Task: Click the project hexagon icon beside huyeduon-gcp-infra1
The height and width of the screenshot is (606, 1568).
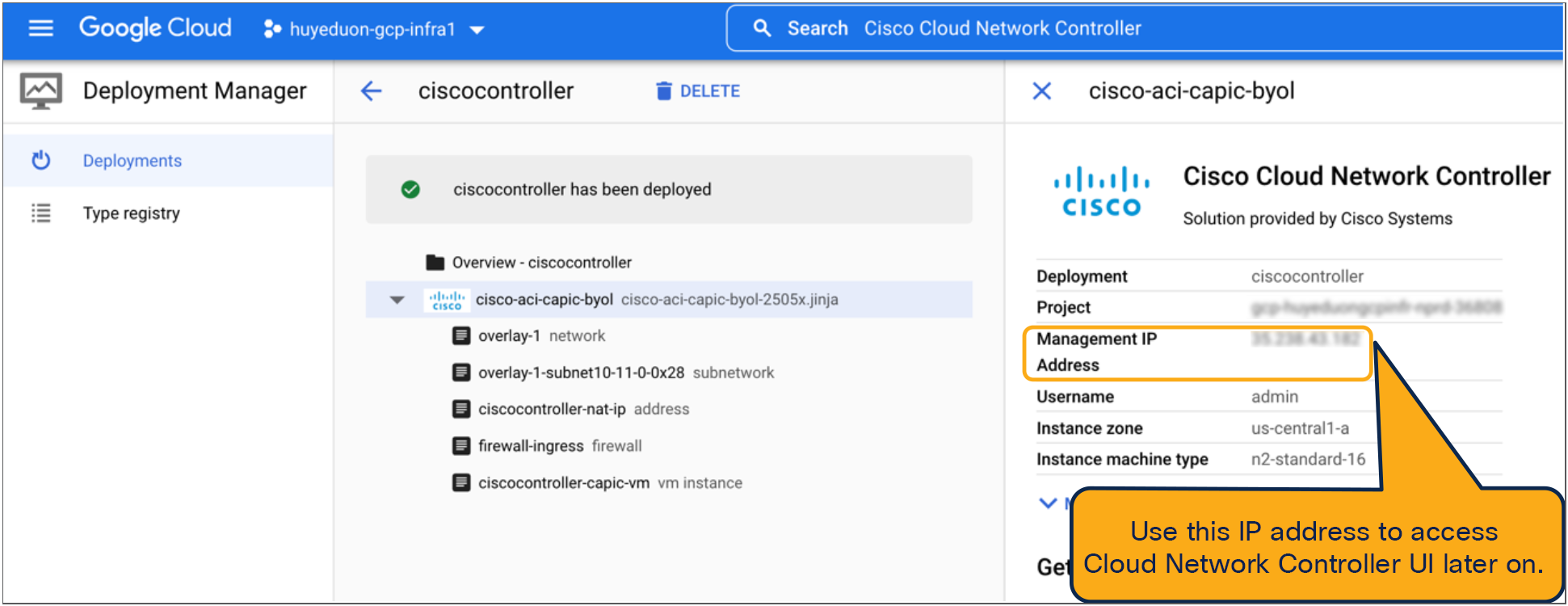Action: pyautogui.click(x=272, y=29)
